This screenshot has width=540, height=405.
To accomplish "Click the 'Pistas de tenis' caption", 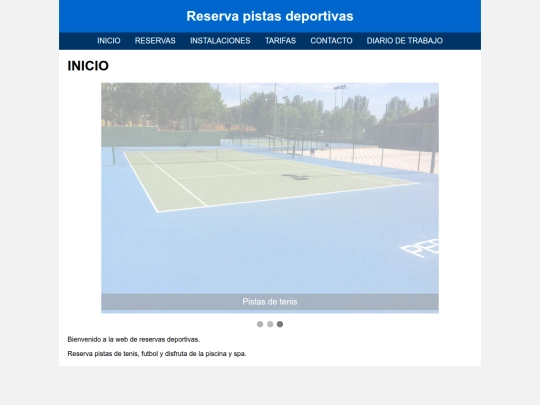I will tap(270, 302).
